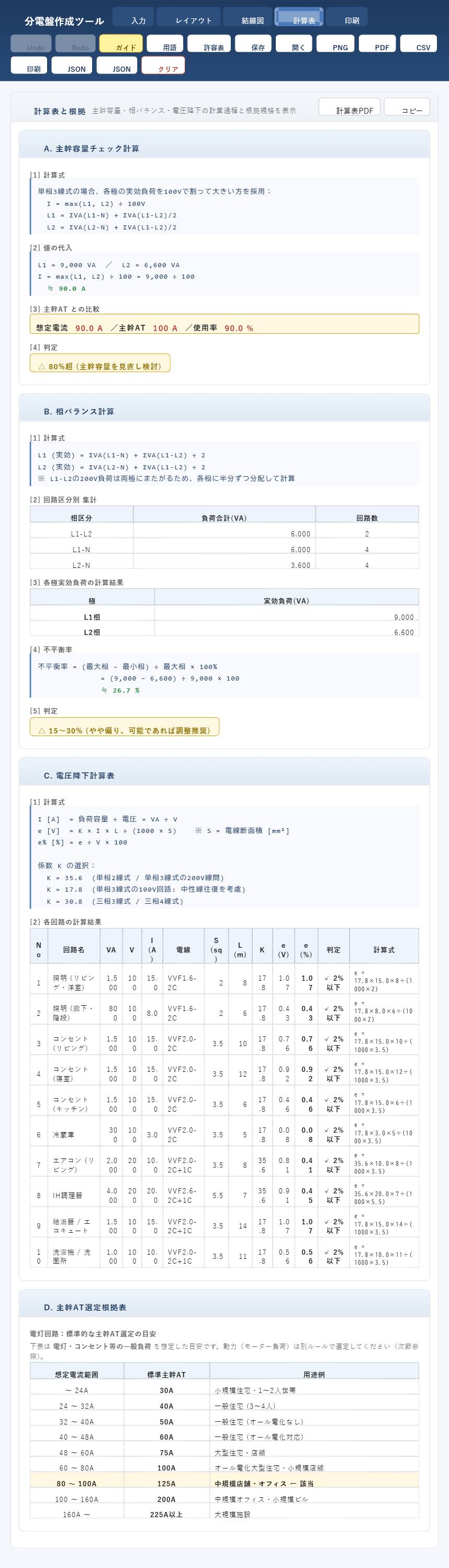Export as PNG

coord(335,44)
